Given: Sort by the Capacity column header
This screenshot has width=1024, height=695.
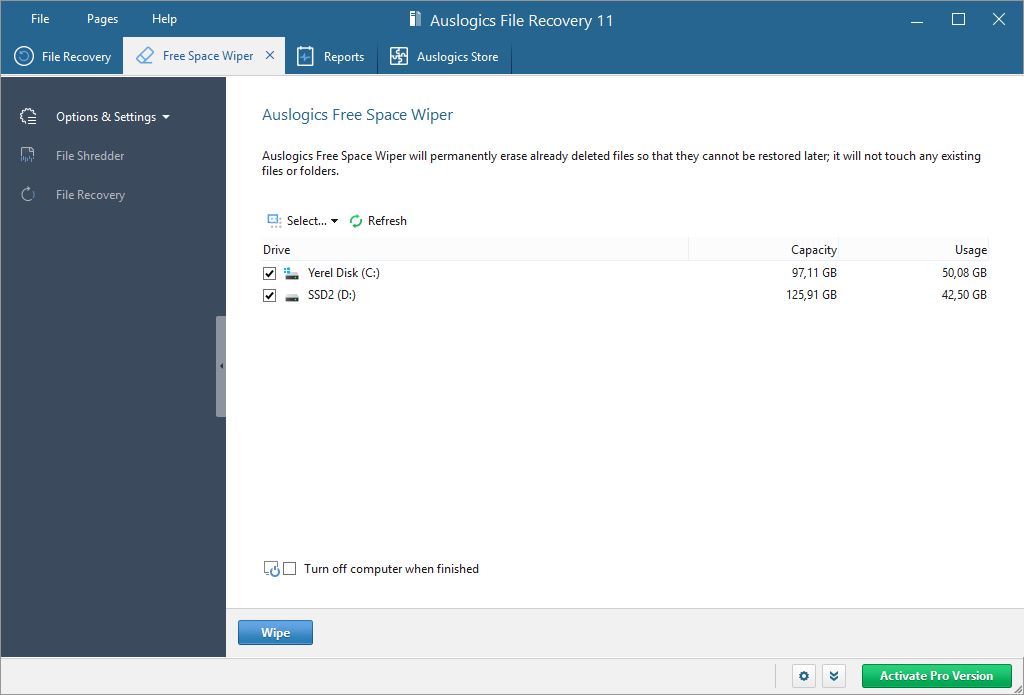Looking at the screenshot, I should coord(763,250).
